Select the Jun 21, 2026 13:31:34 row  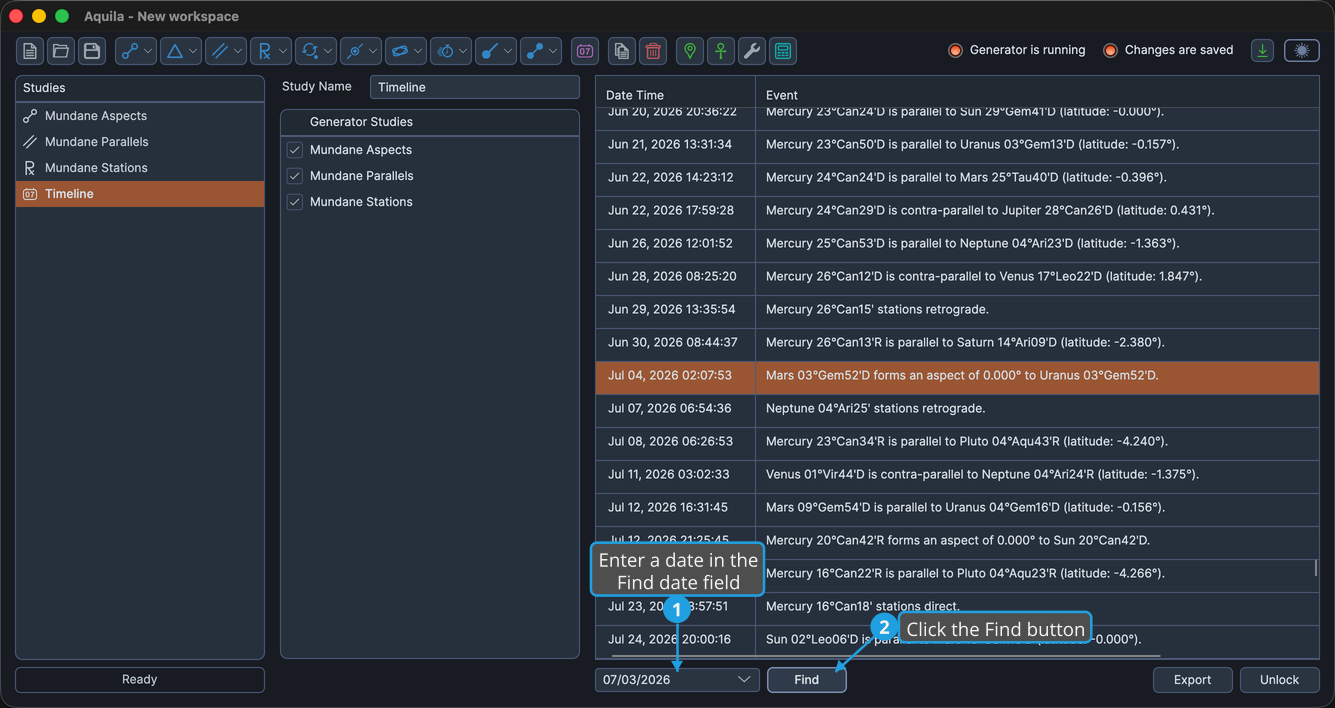(x=957, y=145)
